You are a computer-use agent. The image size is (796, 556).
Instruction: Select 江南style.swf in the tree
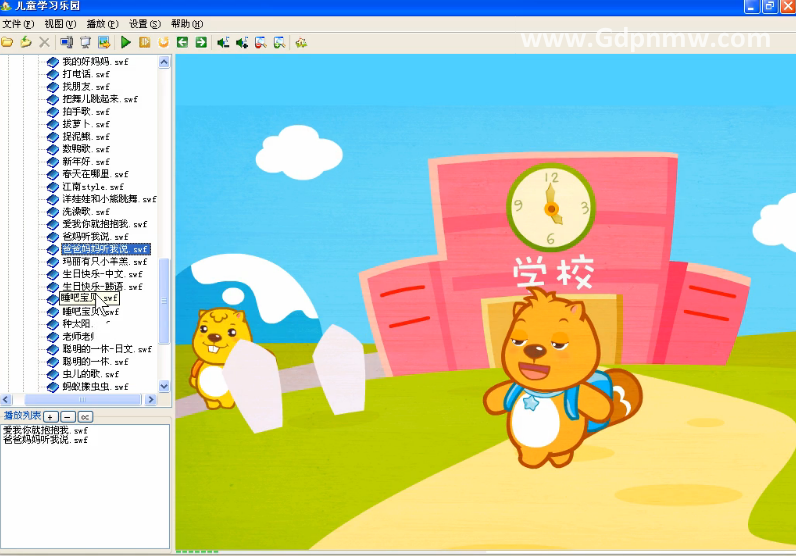[x=93, y=186]
